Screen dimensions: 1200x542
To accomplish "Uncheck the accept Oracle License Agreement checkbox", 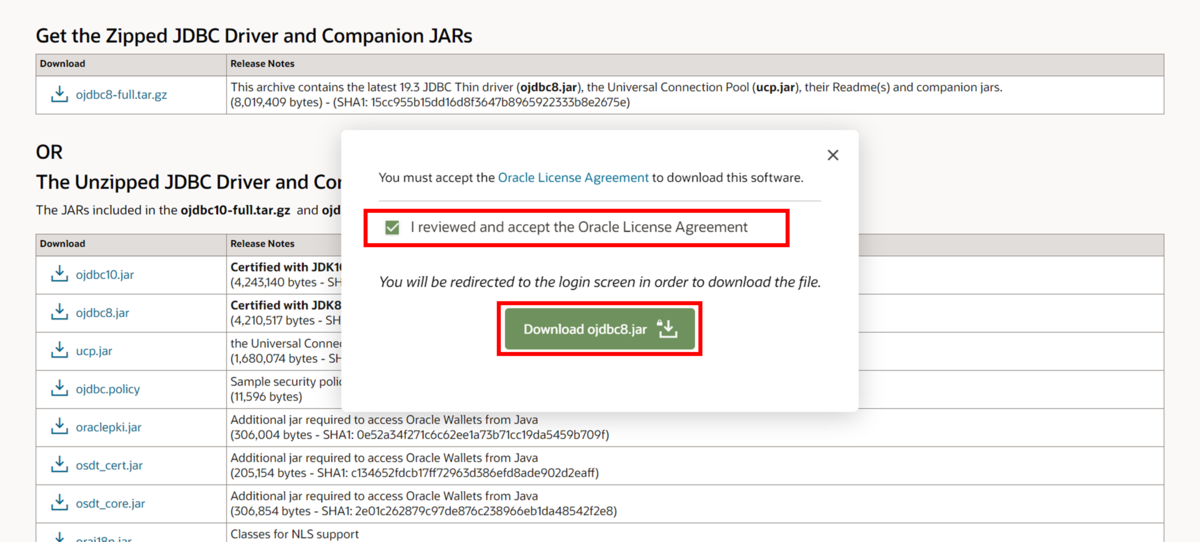I will click(x=392, y=228).
